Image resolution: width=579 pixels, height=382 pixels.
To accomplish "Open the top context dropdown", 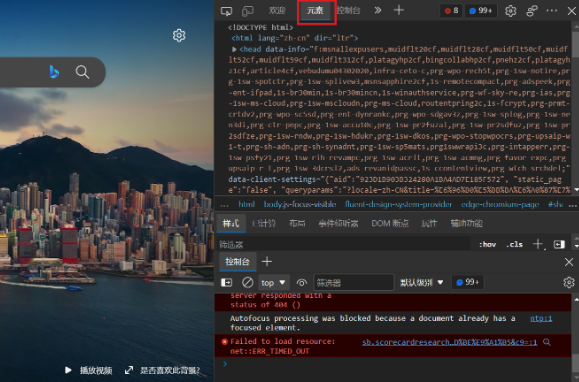I will coord(274,283).
